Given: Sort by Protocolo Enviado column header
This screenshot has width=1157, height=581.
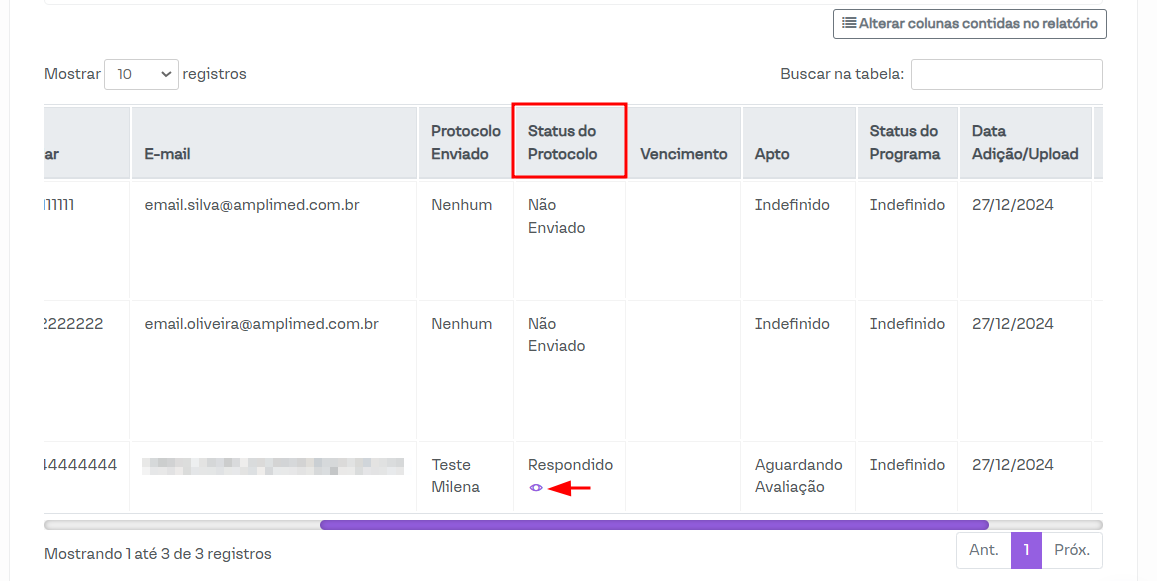Looking at the screenshot, I should 465,142.
